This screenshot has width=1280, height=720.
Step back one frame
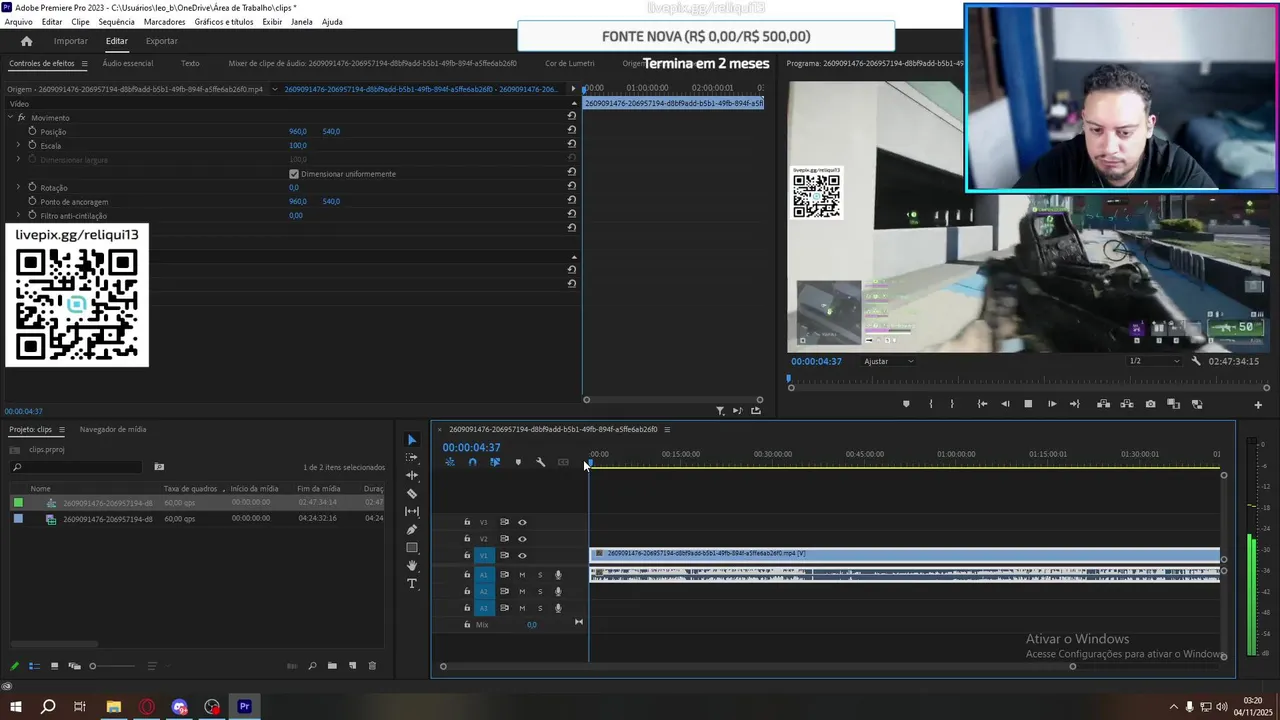[1005, 404]
